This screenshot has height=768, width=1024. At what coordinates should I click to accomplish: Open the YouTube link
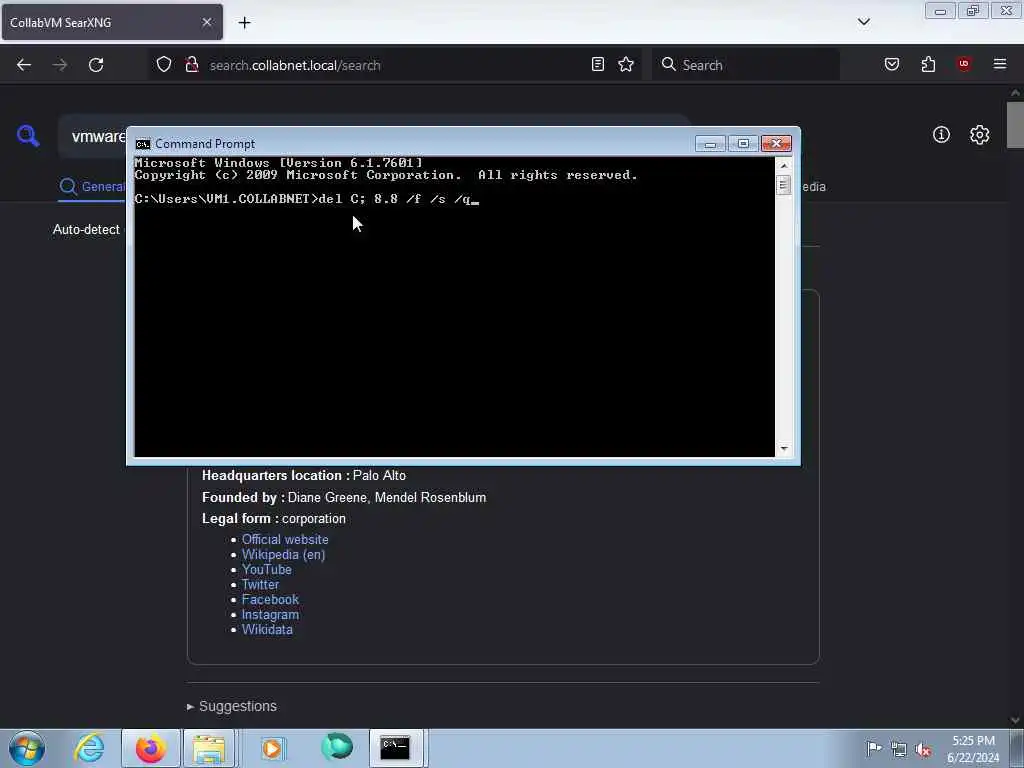pos(266,569)
